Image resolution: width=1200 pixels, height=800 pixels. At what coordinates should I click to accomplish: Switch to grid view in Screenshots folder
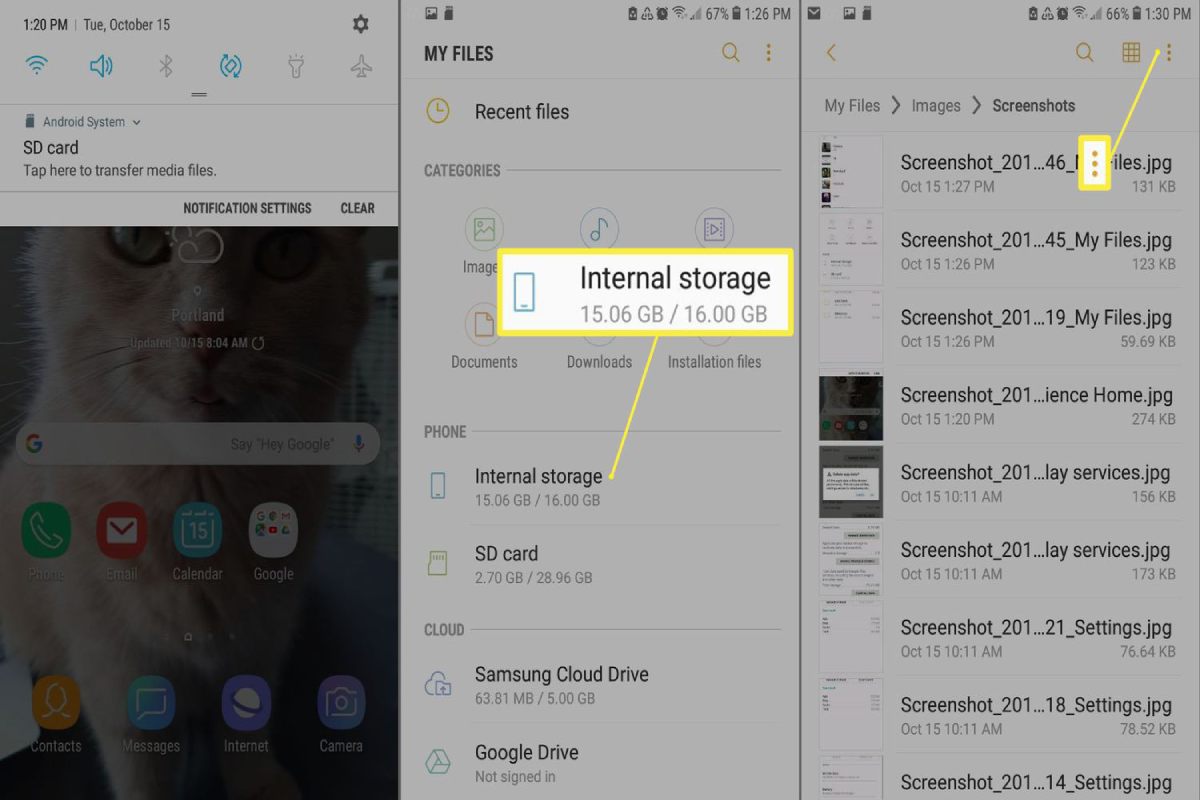click(x=1131, y=53)
